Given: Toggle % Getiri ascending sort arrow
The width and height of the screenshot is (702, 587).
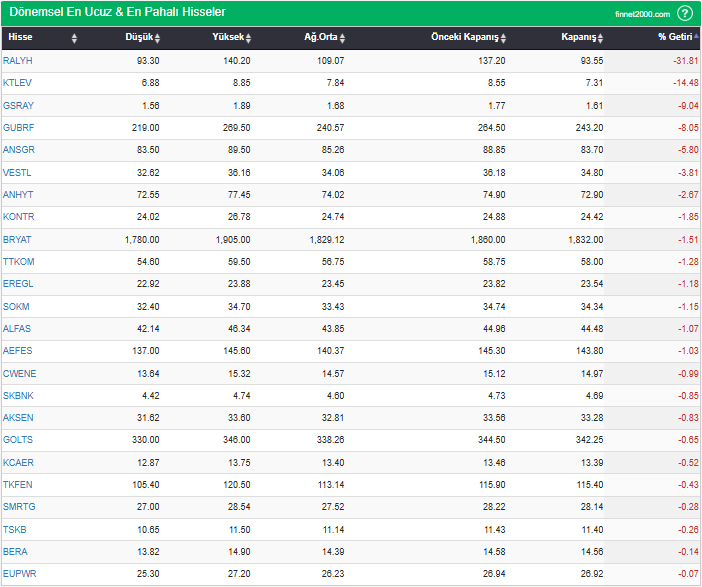Looking at the screenshot, I should coord(696,36).
